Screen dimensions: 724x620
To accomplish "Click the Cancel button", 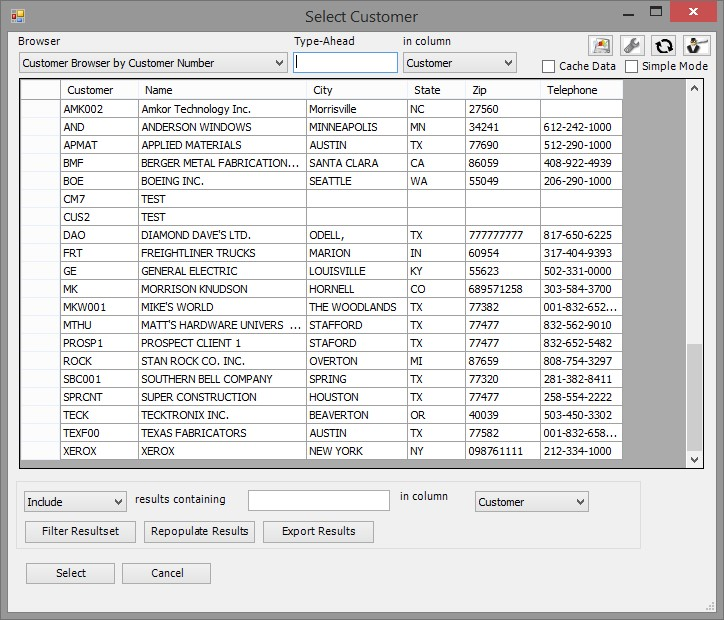I will click(167, 573).
